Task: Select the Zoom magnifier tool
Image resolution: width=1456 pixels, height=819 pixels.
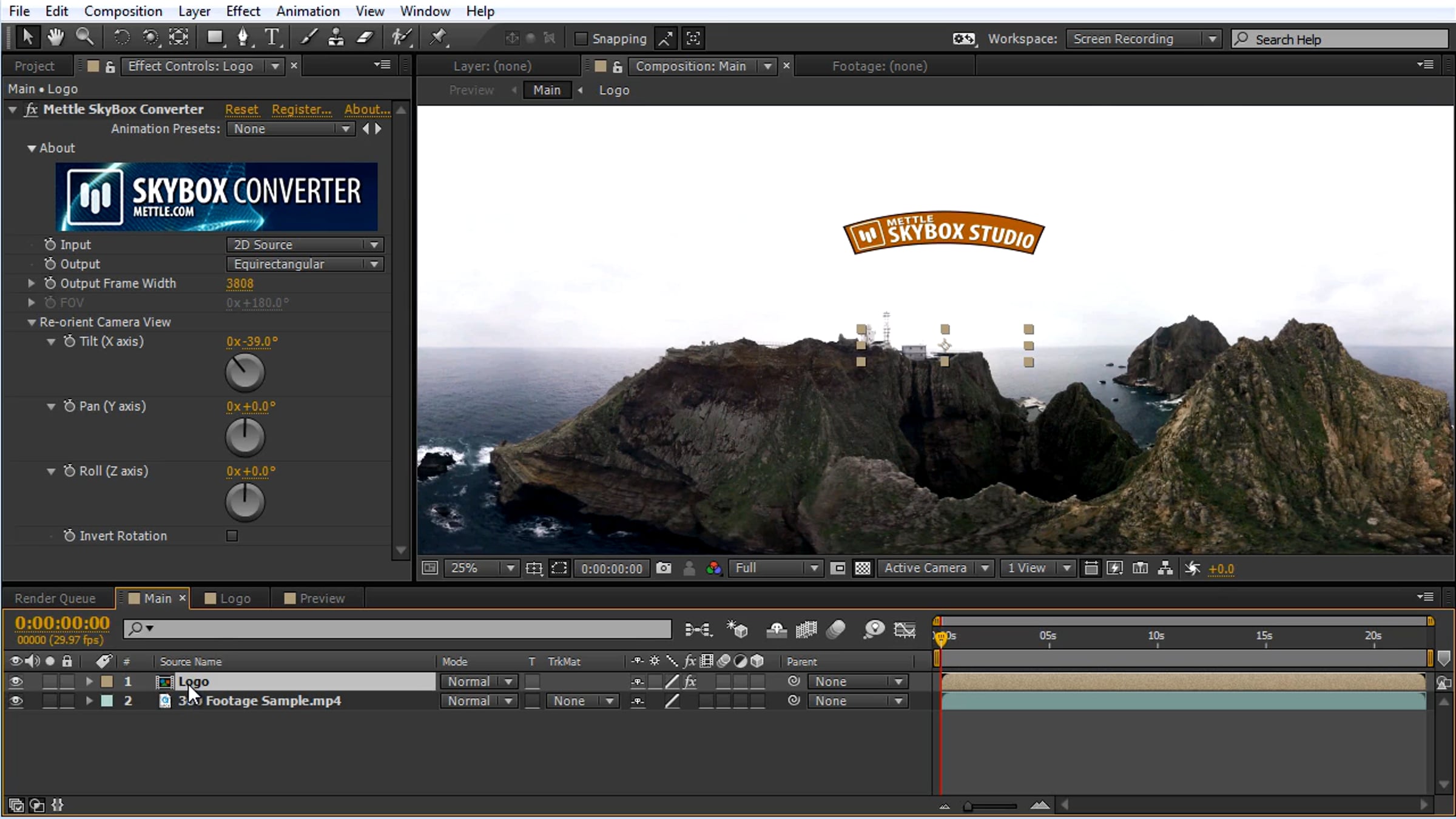Action: (85, 38)
